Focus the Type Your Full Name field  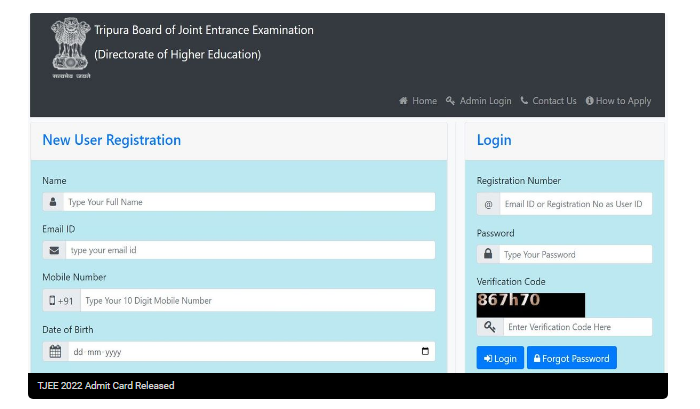[x=249, y=202]
